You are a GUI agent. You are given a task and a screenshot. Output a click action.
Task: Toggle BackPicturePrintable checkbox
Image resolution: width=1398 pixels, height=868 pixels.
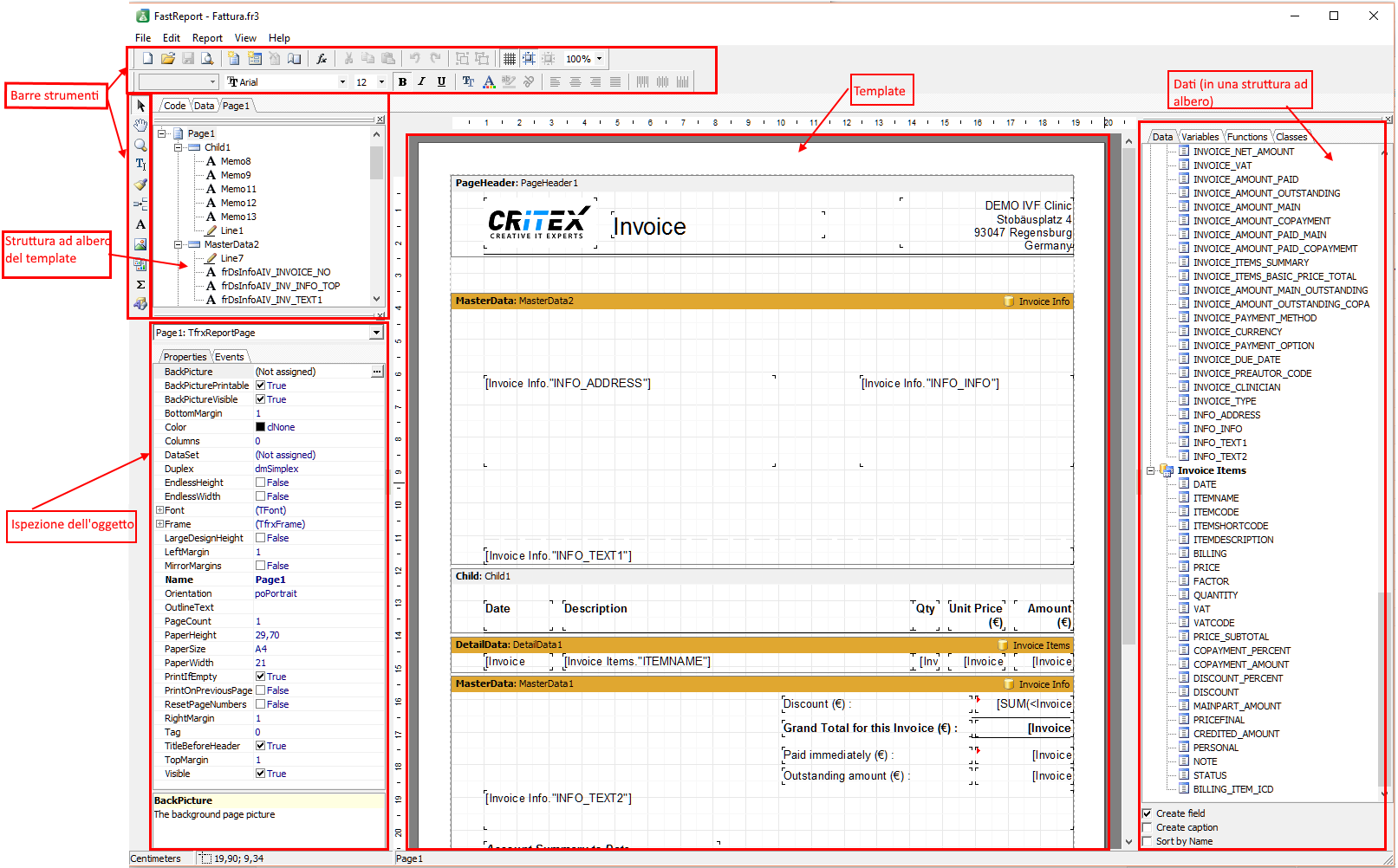[x=260, y=385]
